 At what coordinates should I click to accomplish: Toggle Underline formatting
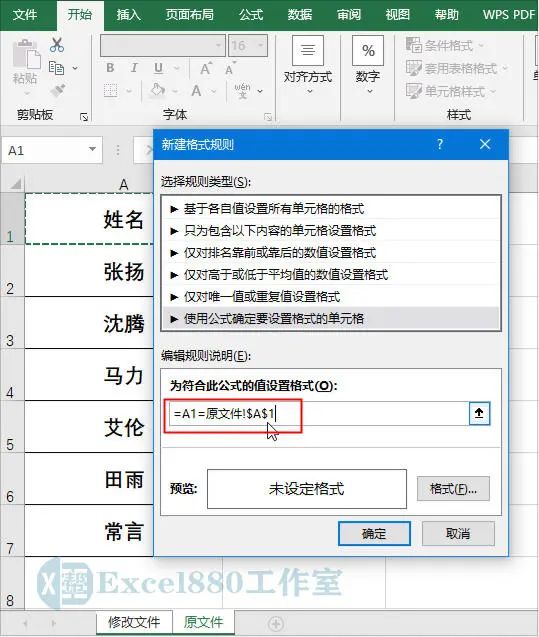pyautogui.click(x=158, y=68)
